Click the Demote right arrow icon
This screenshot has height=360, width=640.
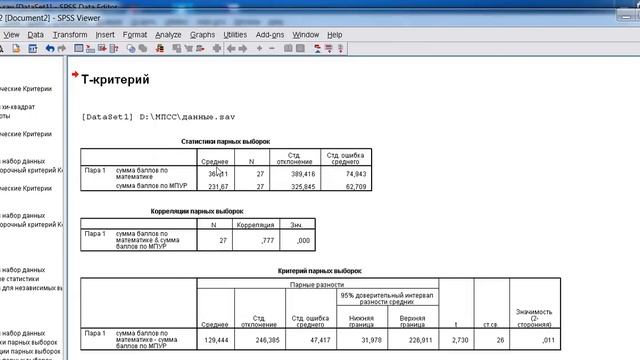click(x=243, y=49)
